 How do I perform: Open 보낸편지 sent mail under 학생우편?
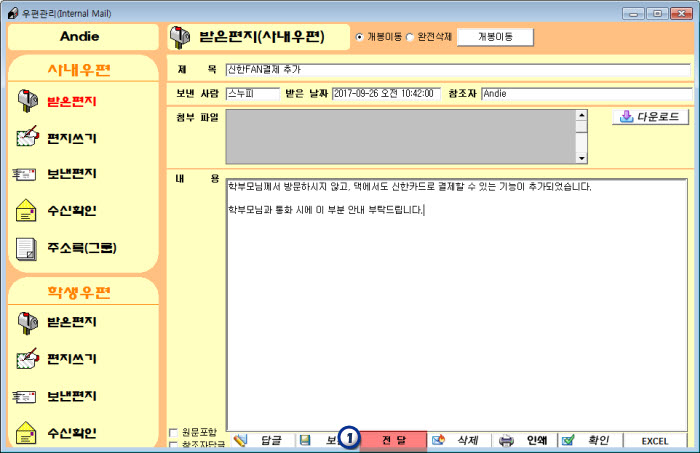click(70, 396)
